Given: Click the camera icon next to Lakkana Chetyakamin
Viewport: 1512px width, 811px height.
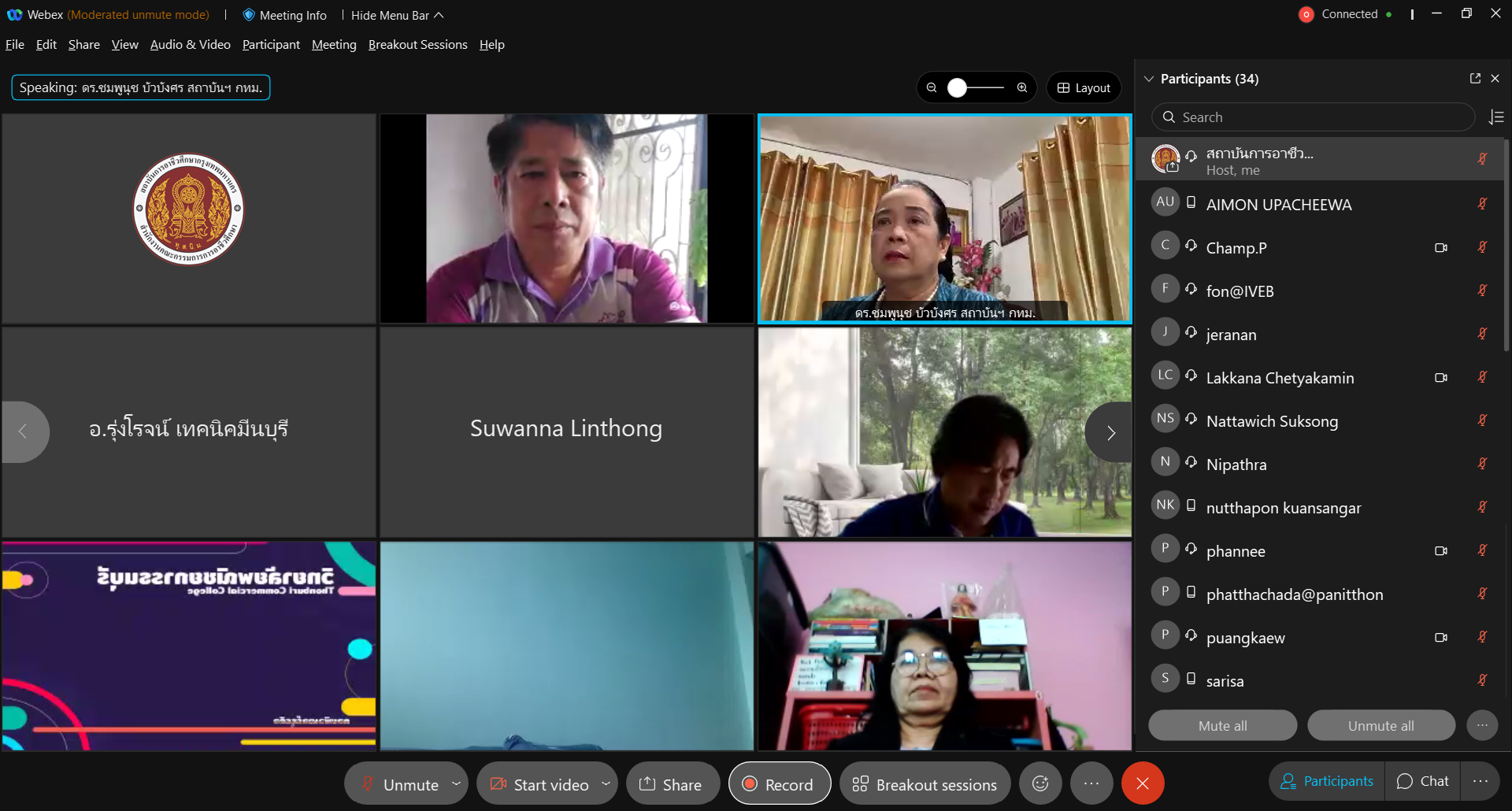Looking at the screenshot, I should [1441, 377].
